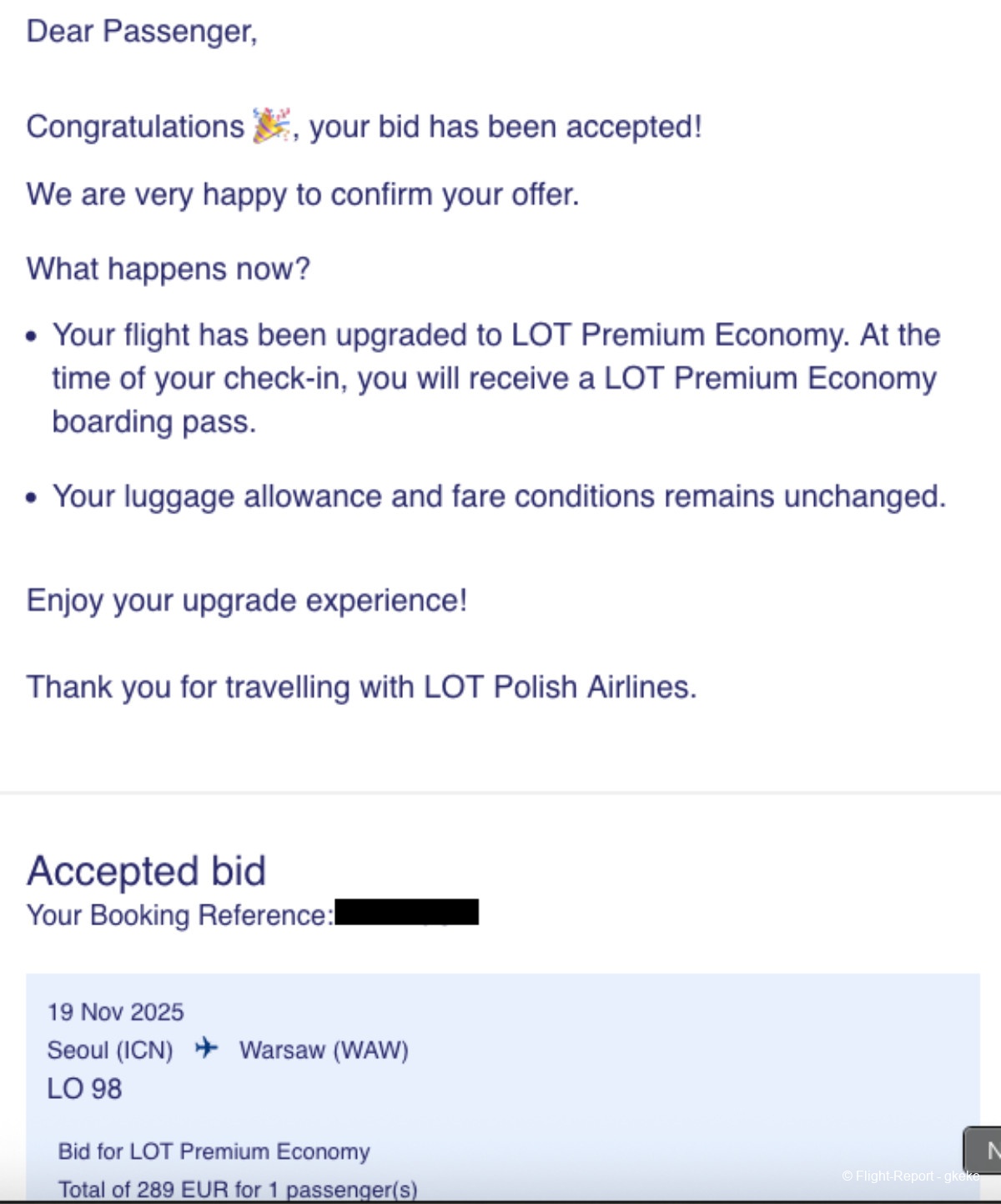Viewport: 1001px width, 1204px height.
Task: Click the "Dear Passenger," greeting
Action: 142,32
